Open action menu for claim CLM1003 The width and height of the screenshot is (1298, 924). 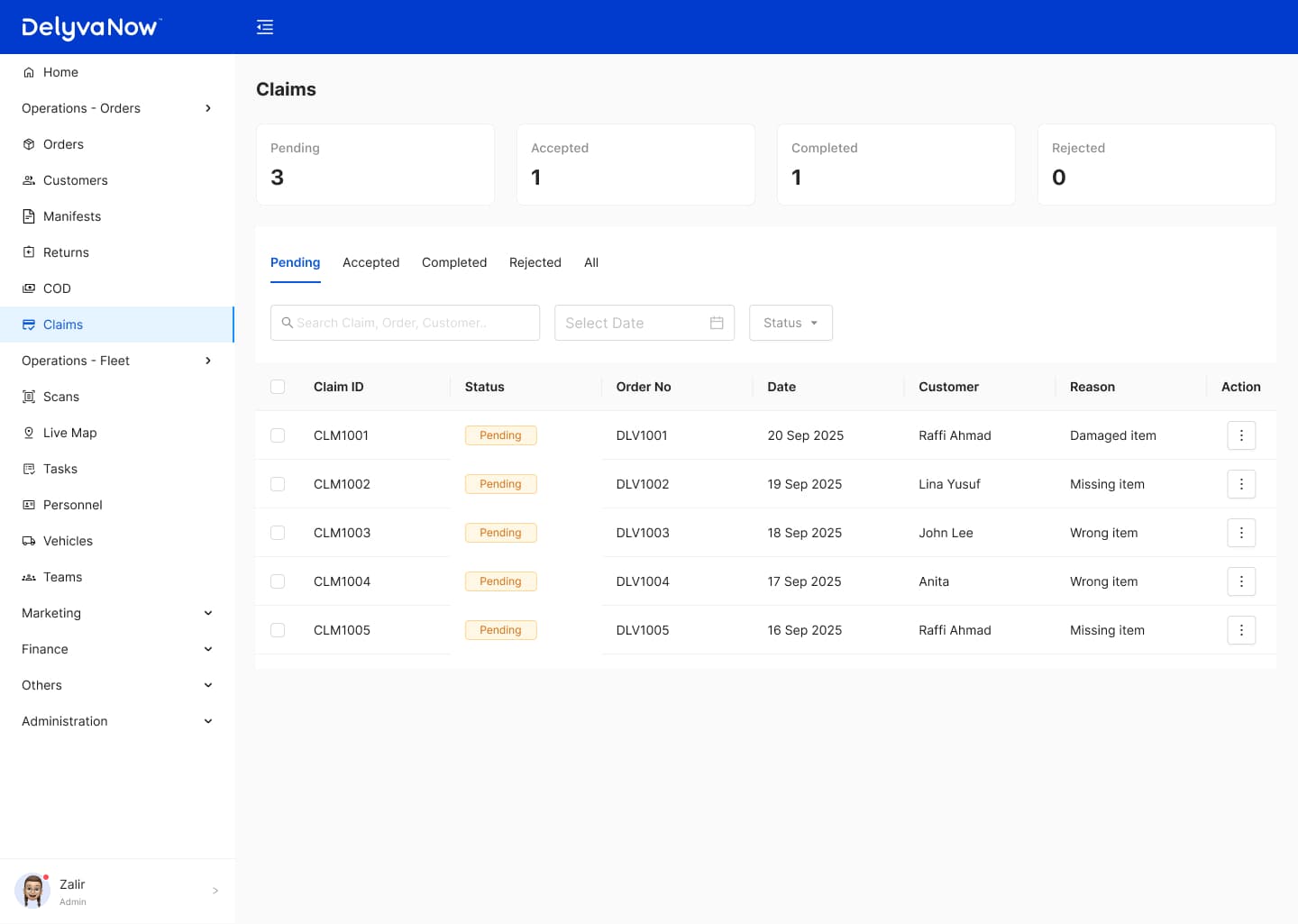click(x=1241, y=533)
